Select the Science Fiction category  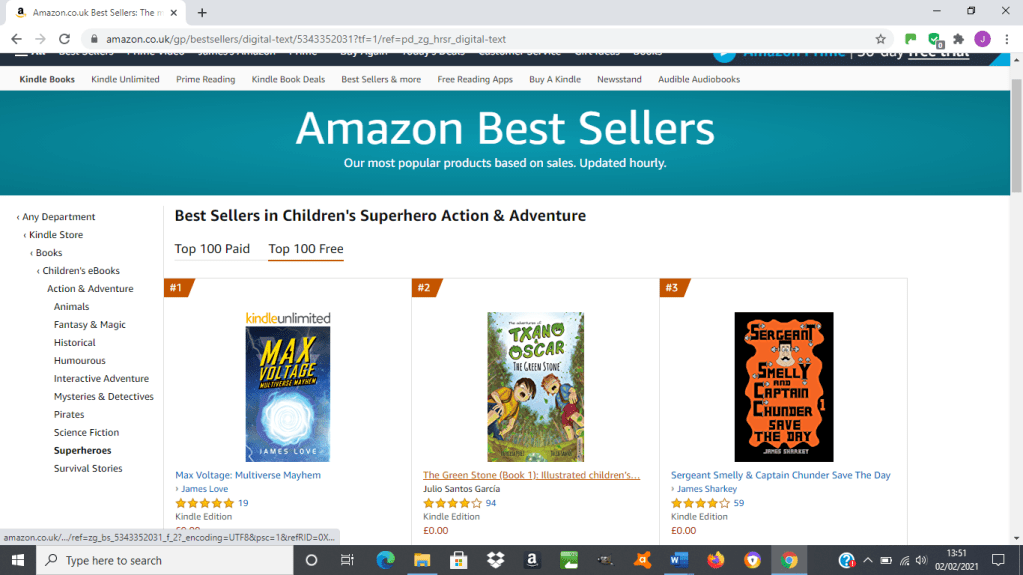86,433
